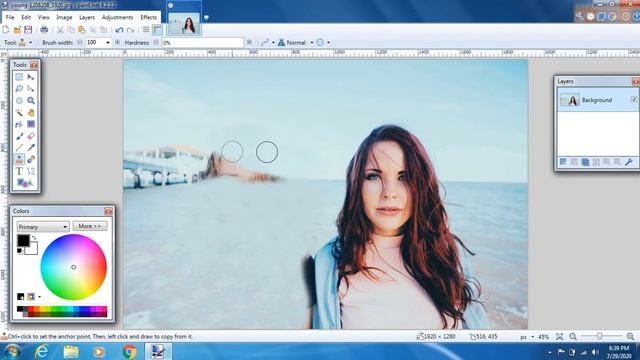The image size is (640, 360).
Task: Toggle the Tools window icon at top right
Action: pos(580,16)
